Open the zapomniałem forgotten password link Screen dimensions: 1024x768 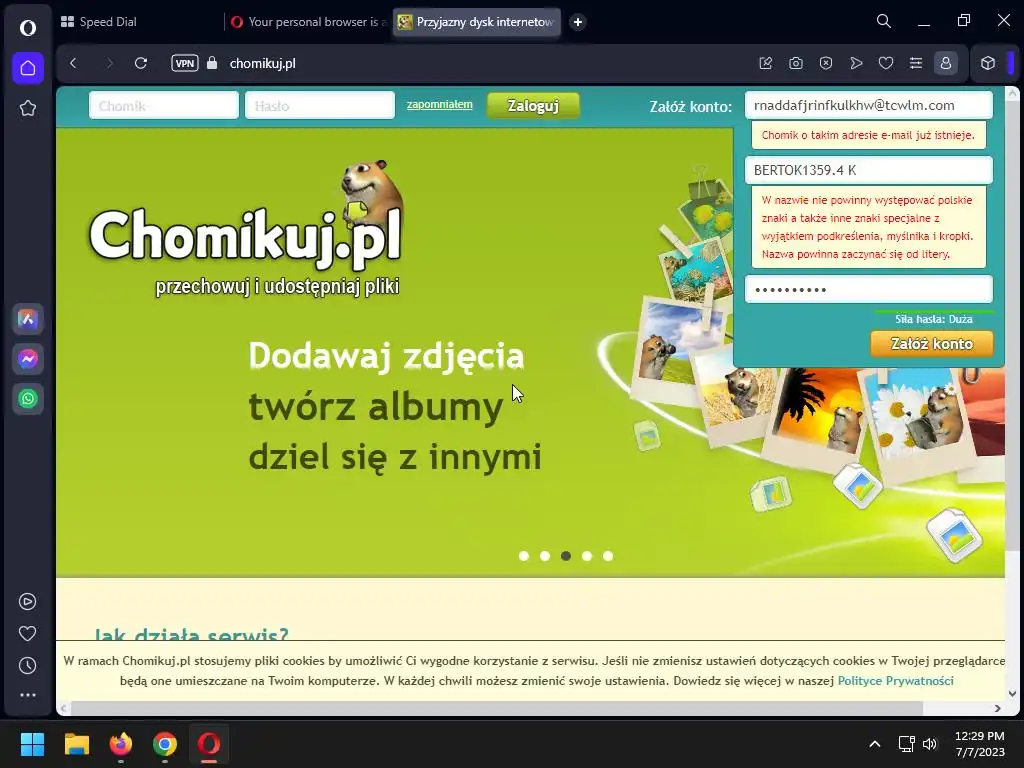pos(440,104)
